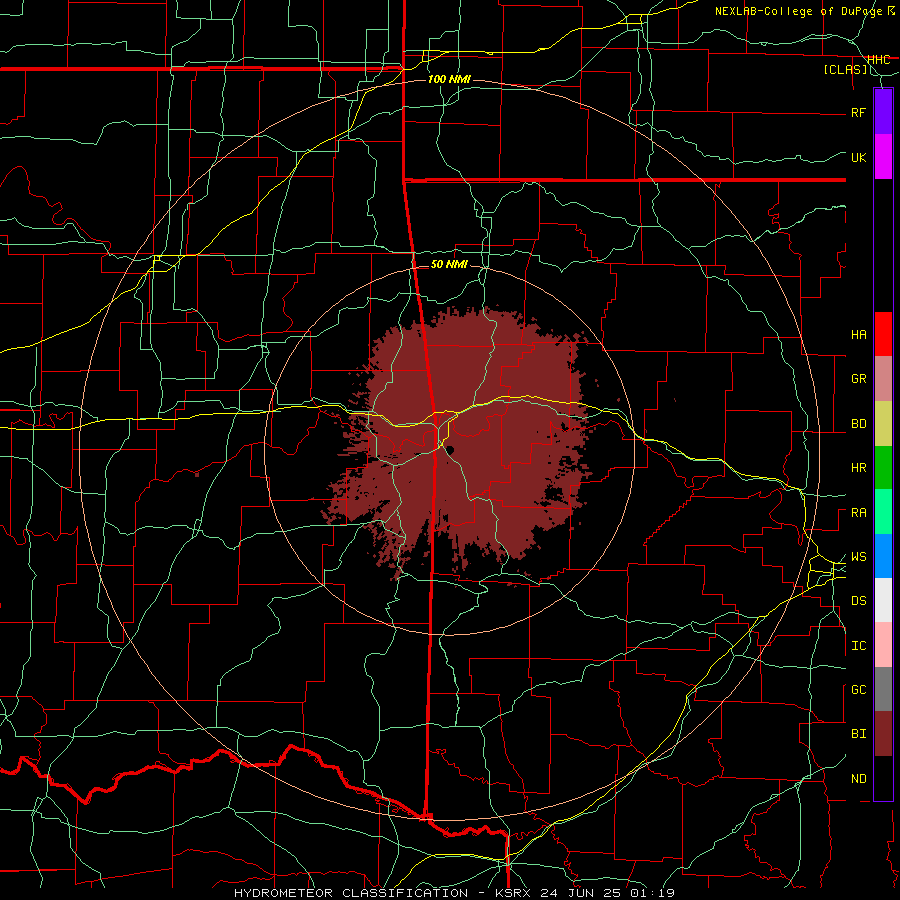Click the HR legend label
The width and height of the screenshot is (900, 900).
(x=858, y=468)
